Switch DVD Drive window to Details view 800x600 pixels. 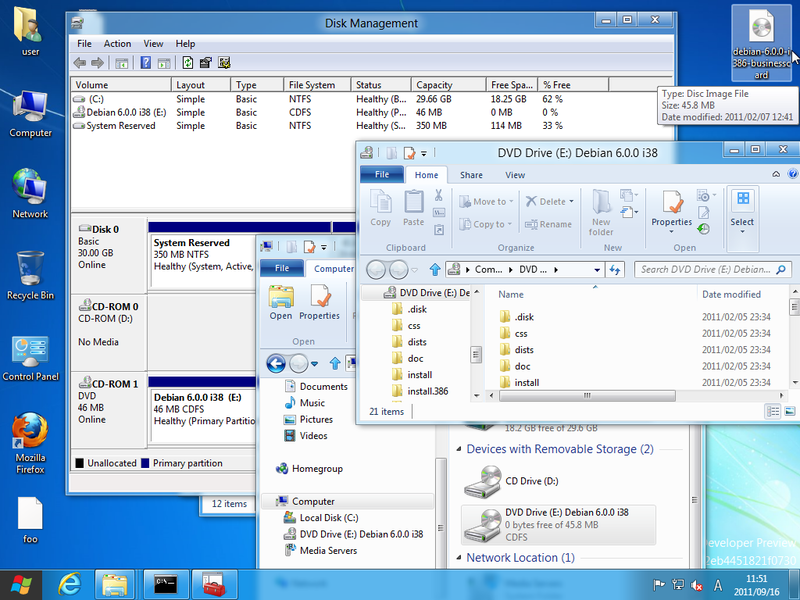pyautogui.click(x=773, y=411)
